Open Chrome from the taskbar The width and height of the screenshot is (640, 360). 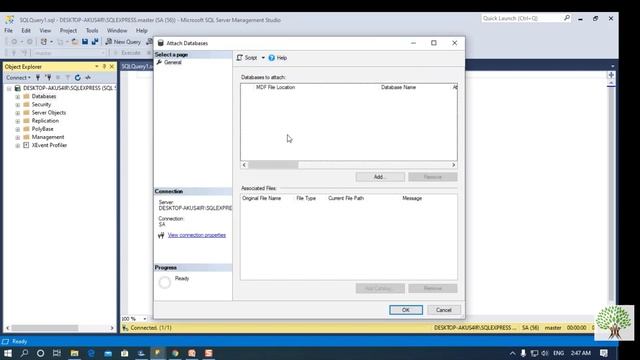(x=175, y=353)
